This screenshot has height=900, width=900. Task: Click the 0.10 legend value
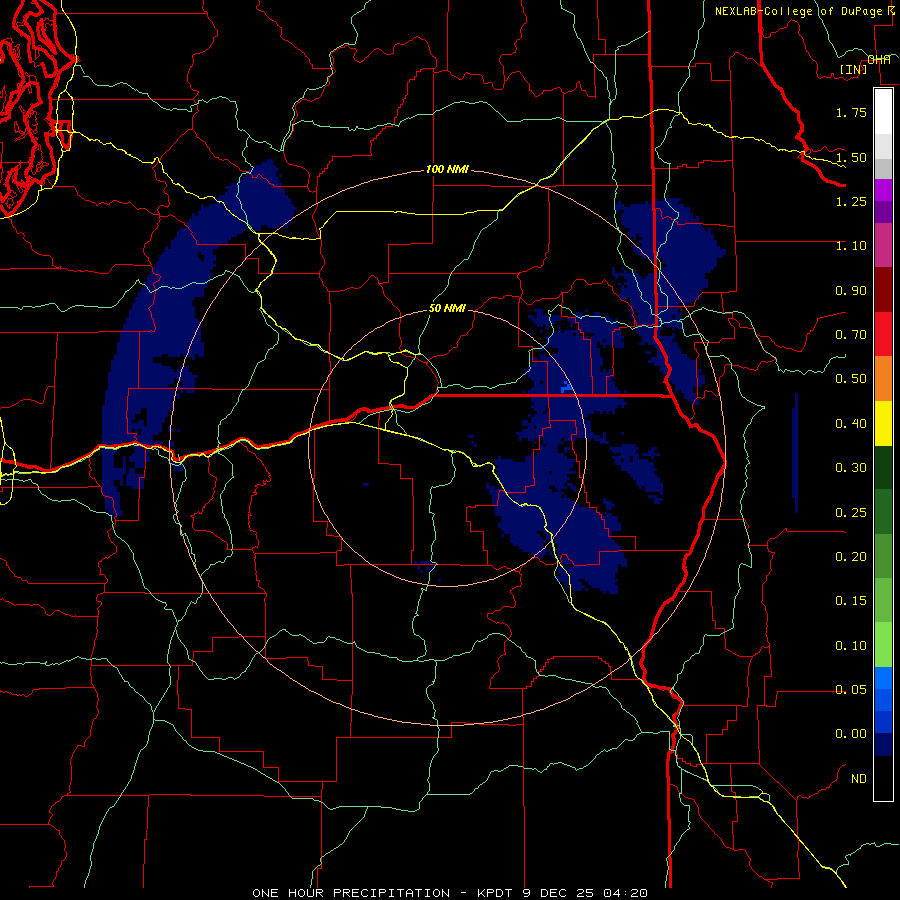click(x=851, y=646)
